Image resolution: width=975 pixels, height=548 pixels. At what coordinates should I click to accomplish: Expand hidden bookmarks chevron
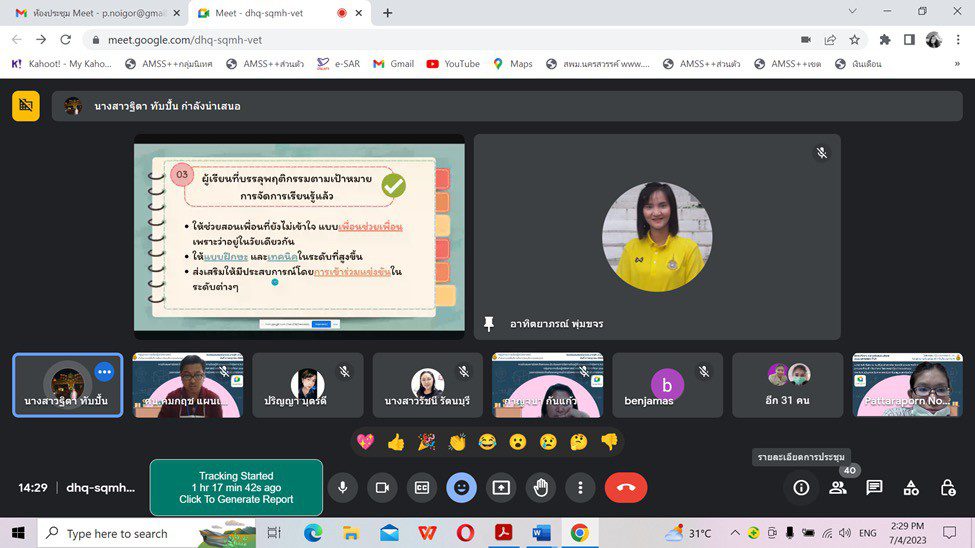pos(957,63)
